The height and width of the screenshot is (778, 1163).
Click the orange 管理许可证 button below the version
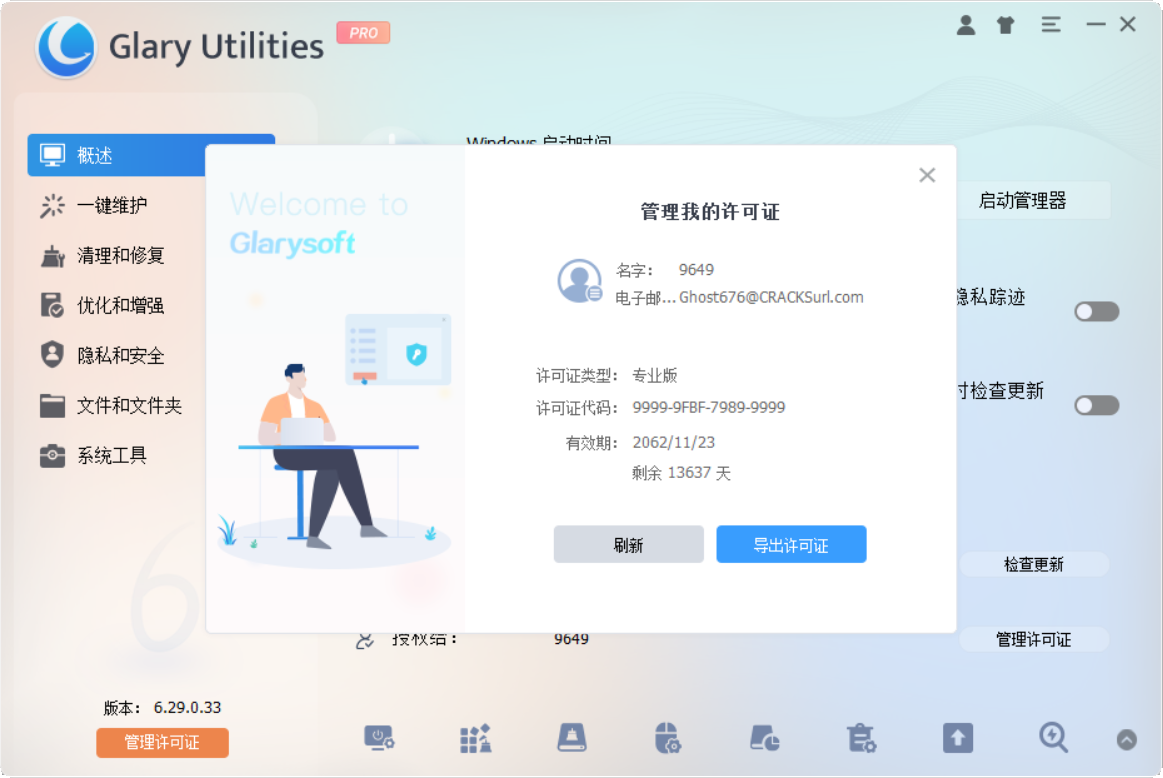click(x=162, y=742)
